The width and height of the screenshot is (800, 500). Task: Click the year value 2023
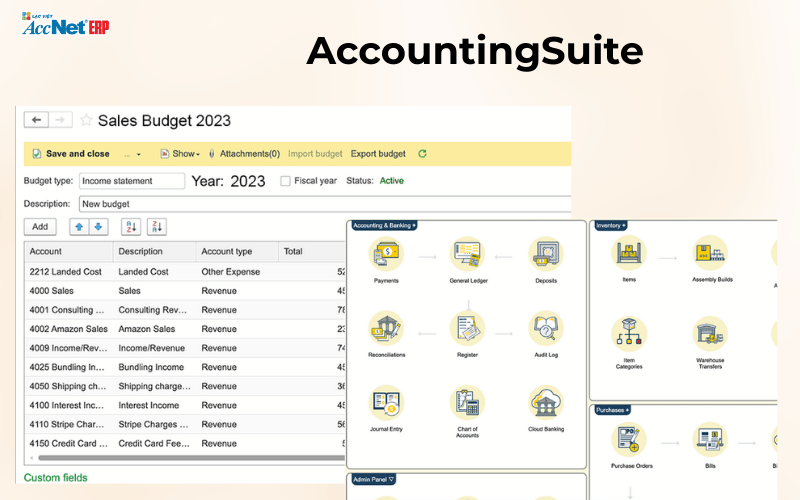click(x=247, y=181)
